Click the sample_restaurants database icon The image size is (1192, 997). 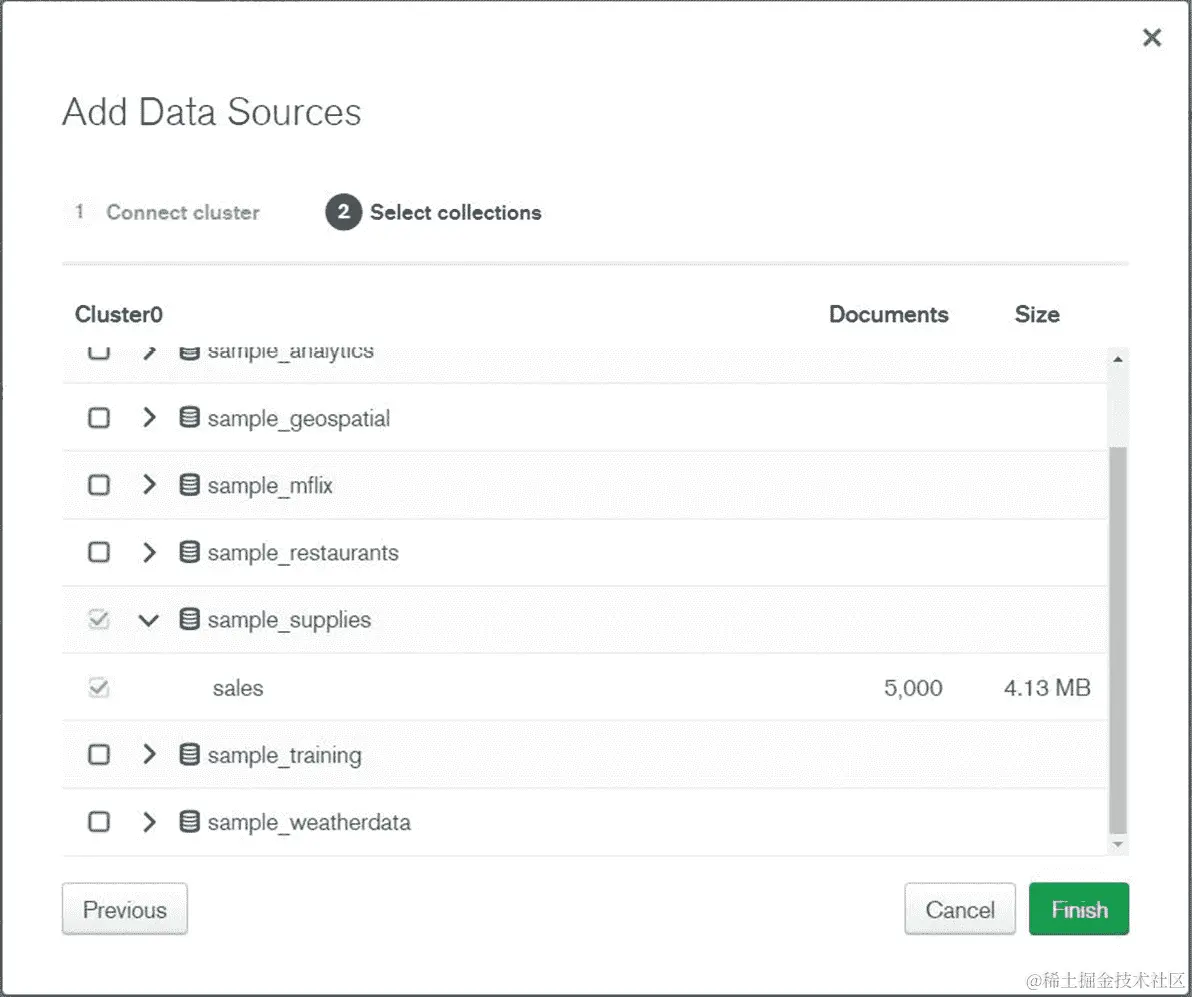189,552
